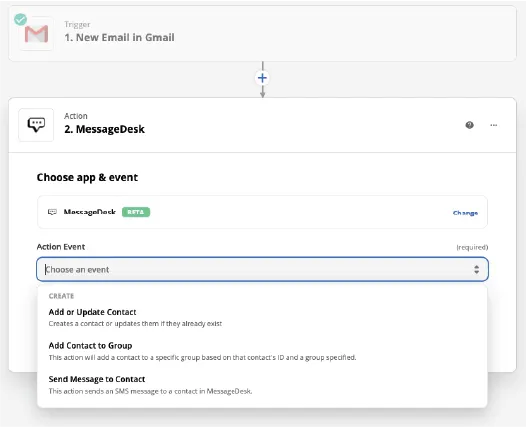527x427 pixels.
Task: Click the BETA badge next to MessageDesk
Action: 136,212
